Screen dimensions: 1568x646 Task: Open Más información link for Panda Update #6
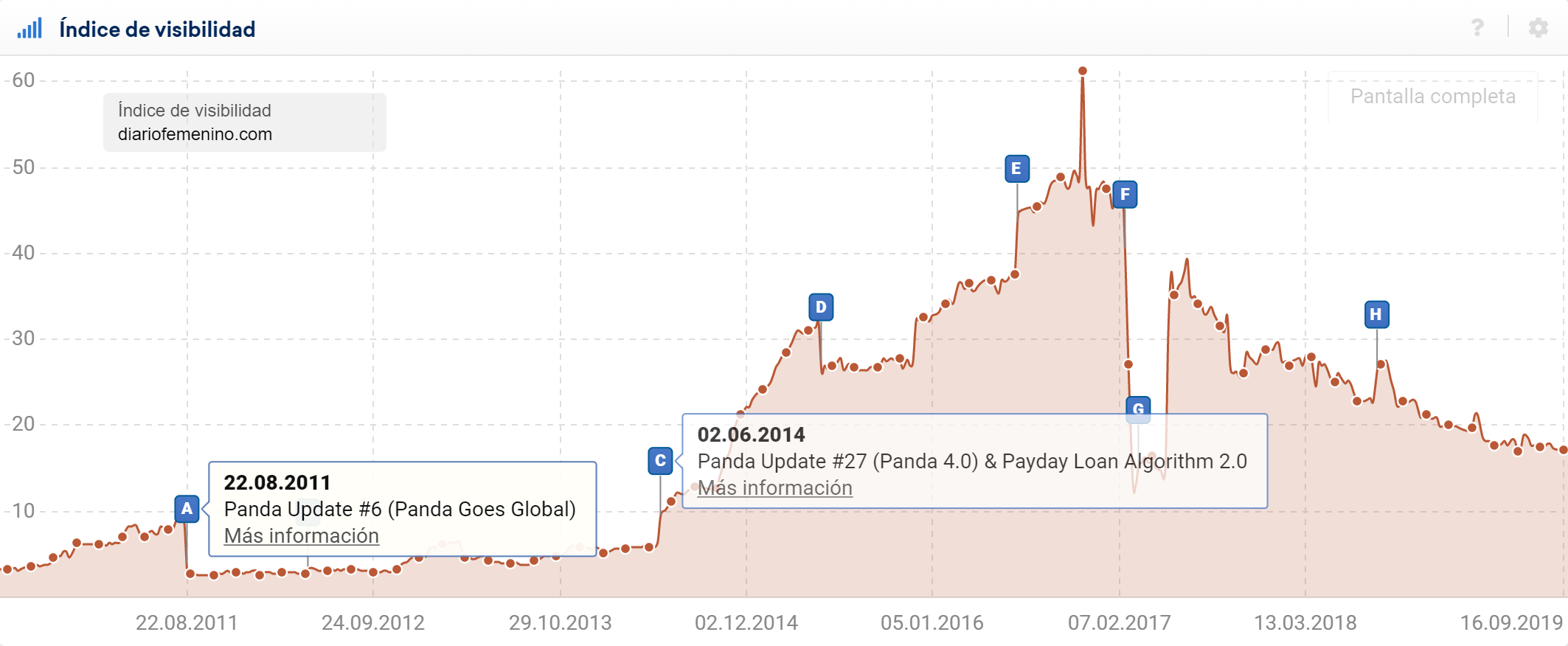[301, 536]
